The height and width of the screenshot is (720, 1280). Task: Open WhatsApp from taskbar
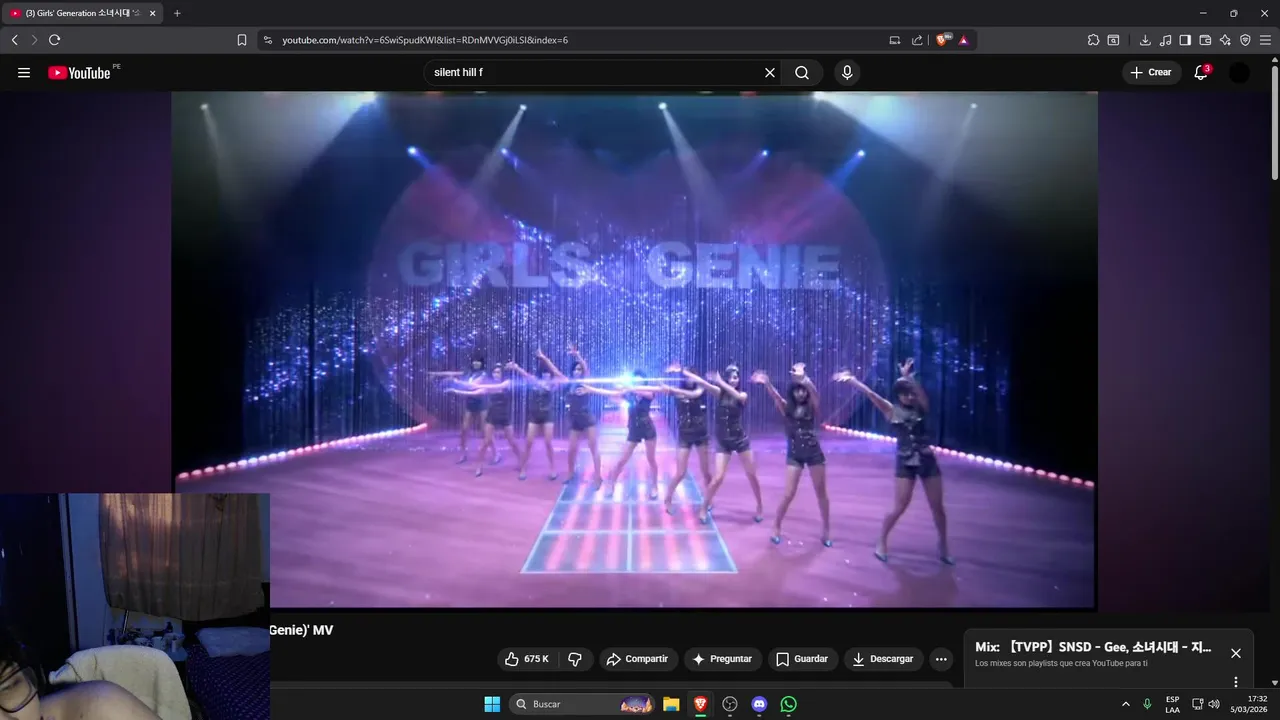click(x=789, y=704)
